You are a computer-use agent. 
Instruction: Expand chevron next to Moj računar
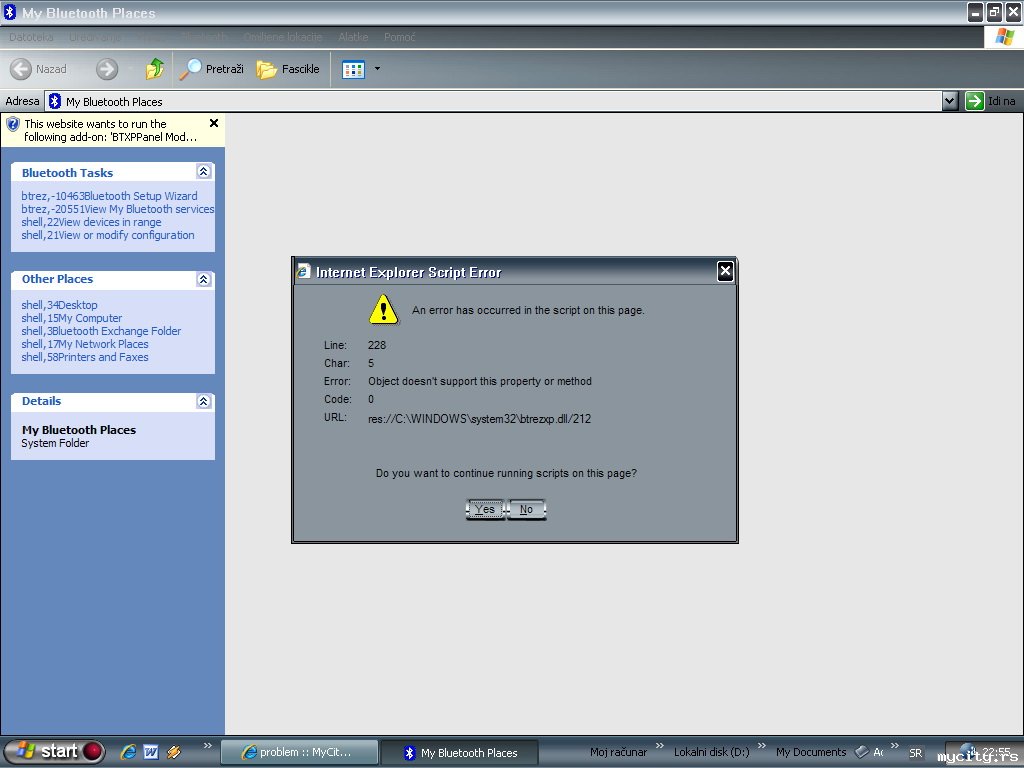[660, 745]
